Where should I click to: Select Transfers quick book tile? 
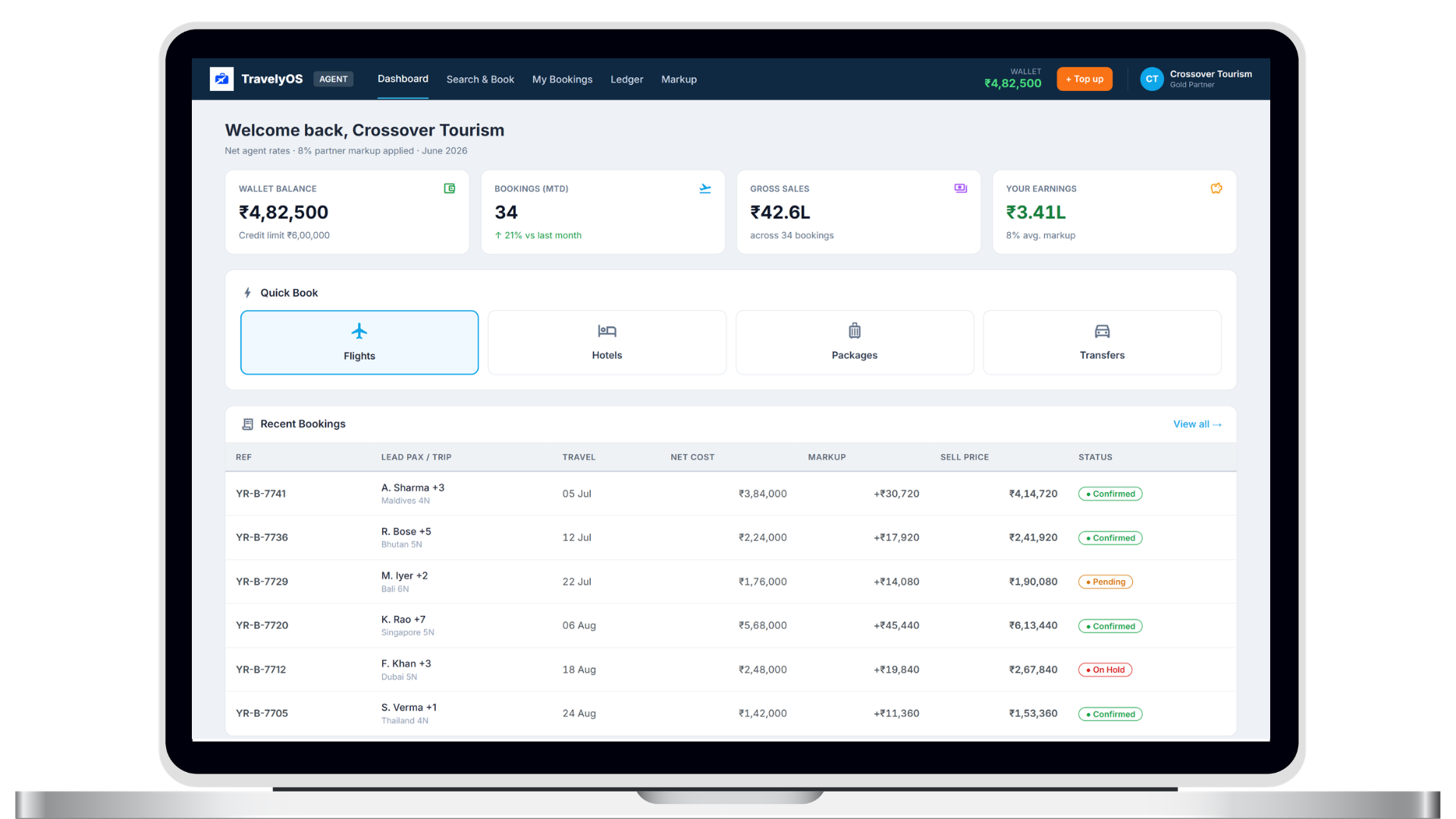tap(1103, 342)
